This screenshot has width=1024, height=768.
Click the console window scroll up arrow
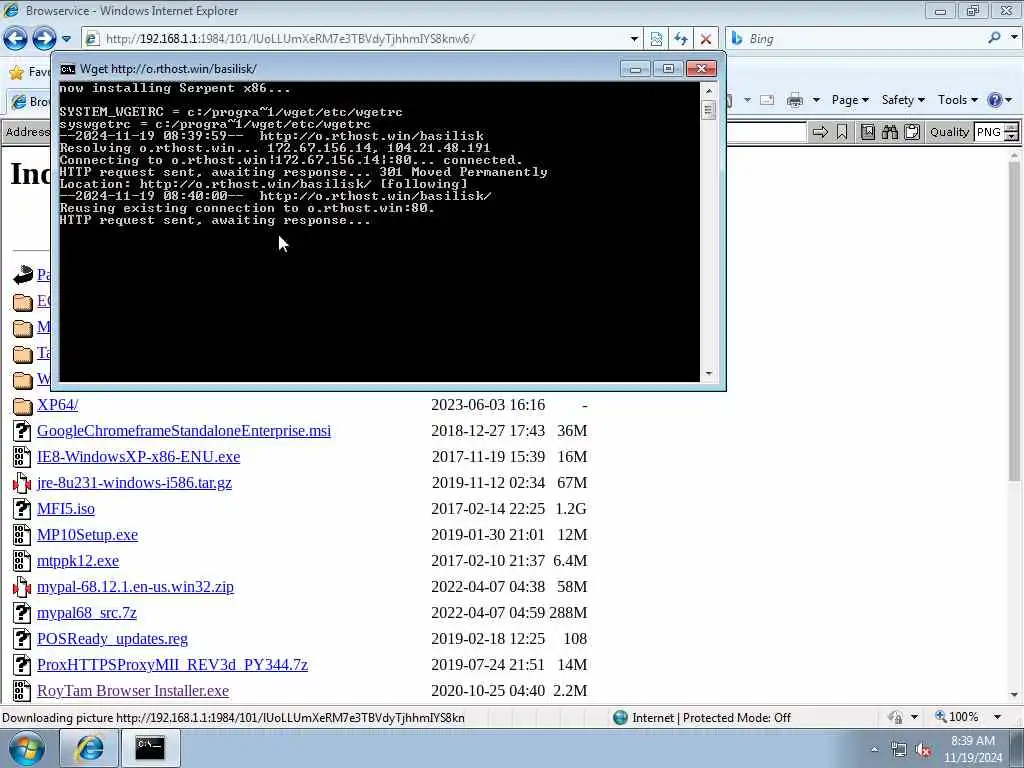coord(709,90)
